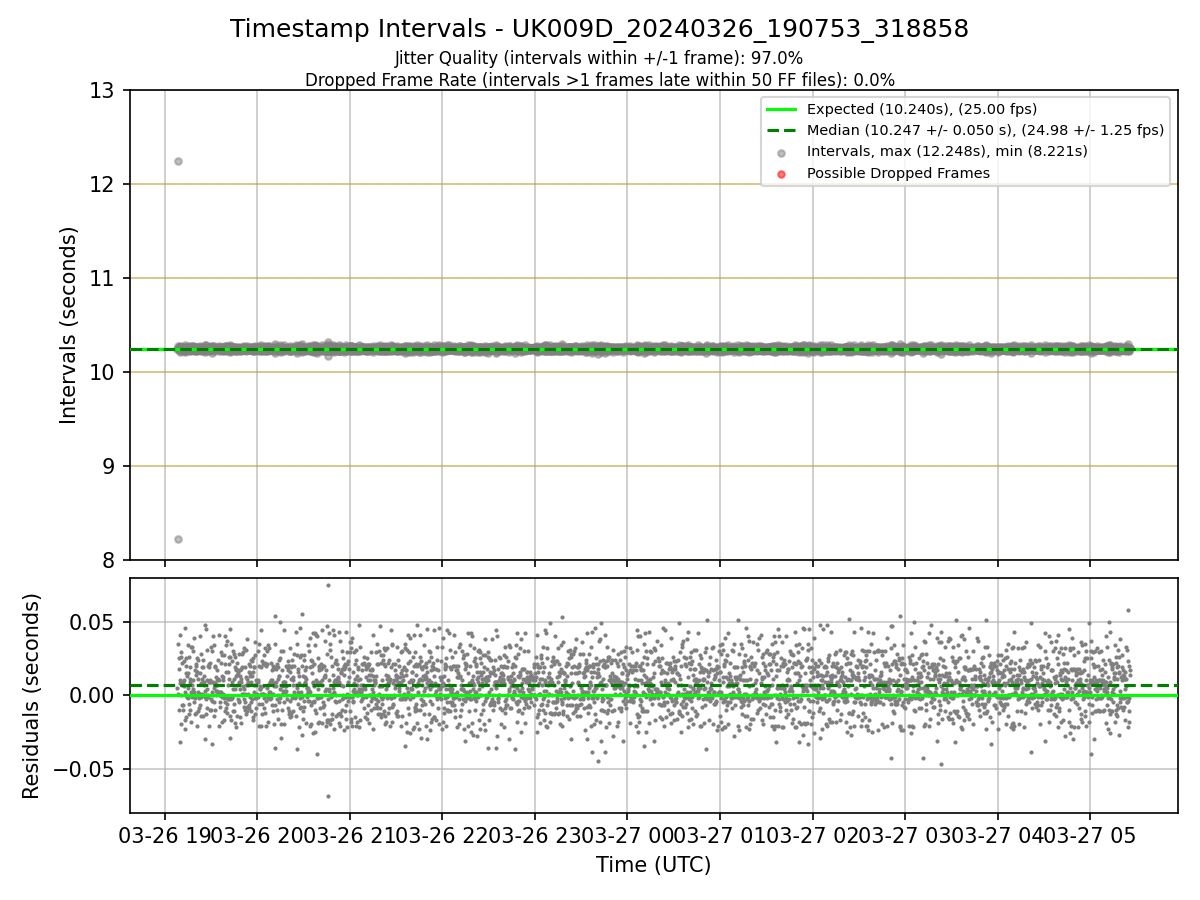This screenshot has height=900, width=1200.
Task: Click the plot title 'Timestamp Intervals - UK009D_20240326_190753_318858'
Action: 599,29
